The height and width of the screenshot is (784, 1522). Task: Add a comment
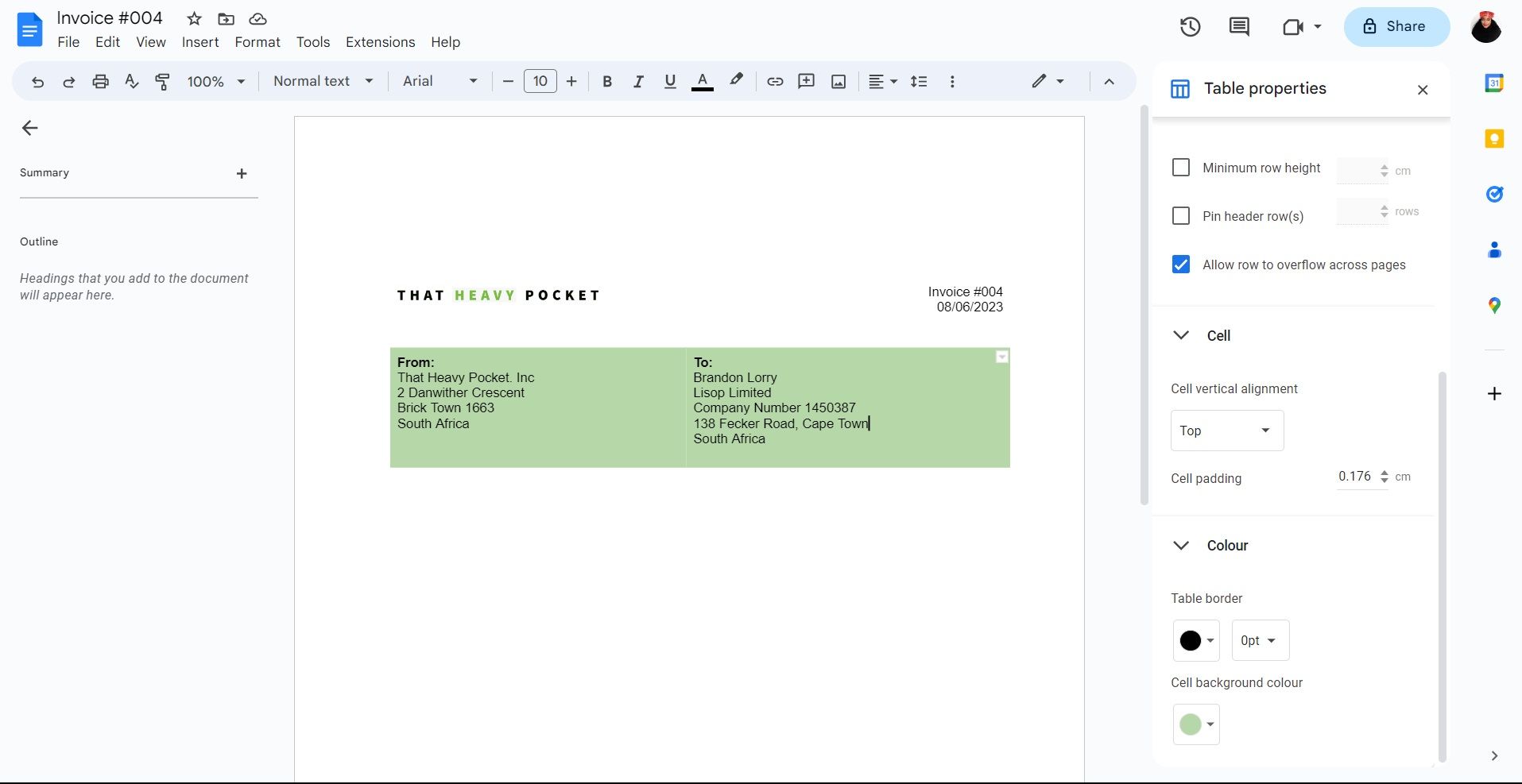807,81
